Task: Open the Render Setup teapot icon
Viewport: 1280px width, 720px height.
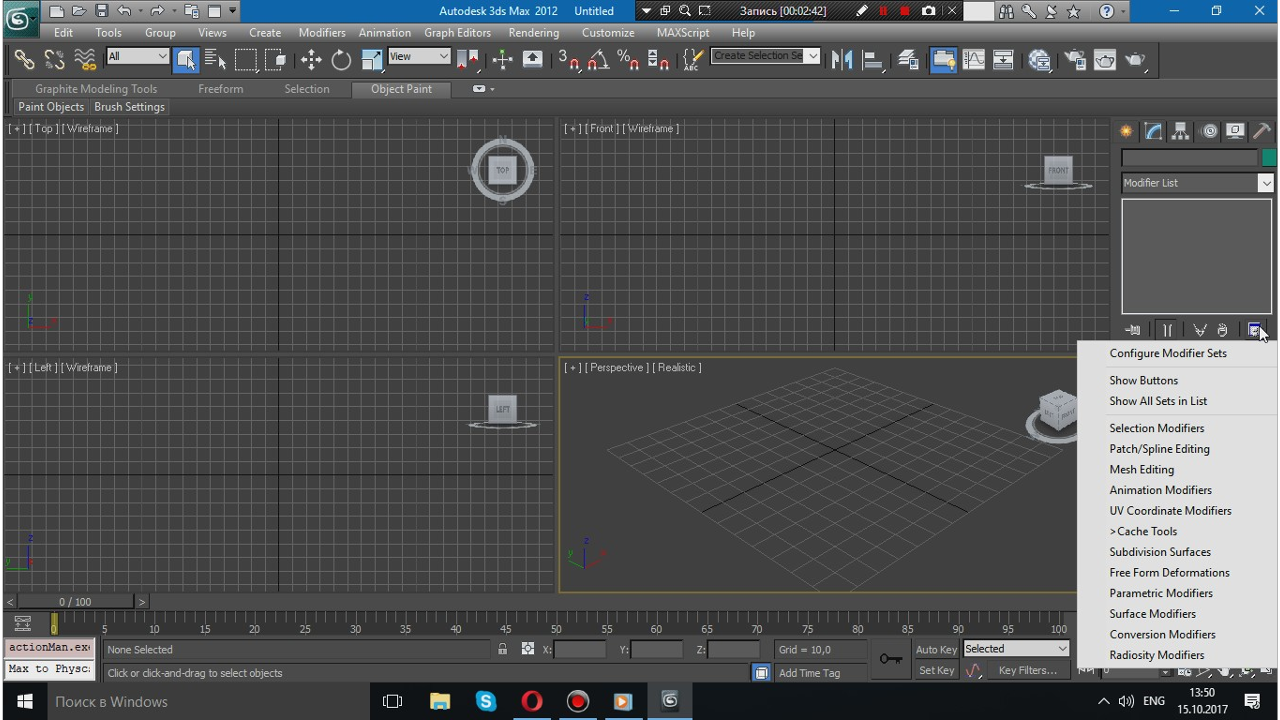Action: 1075,60
